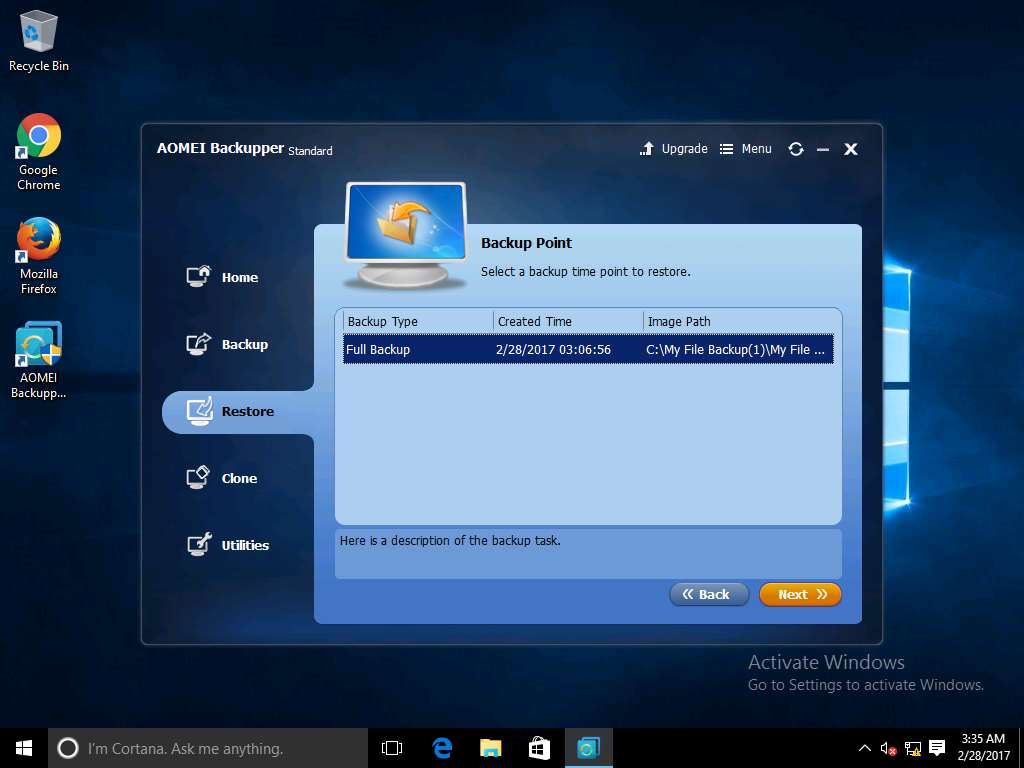Open File Explorer from taskbar
Viewport: 1024px width, 768px height.
(490, 748)
